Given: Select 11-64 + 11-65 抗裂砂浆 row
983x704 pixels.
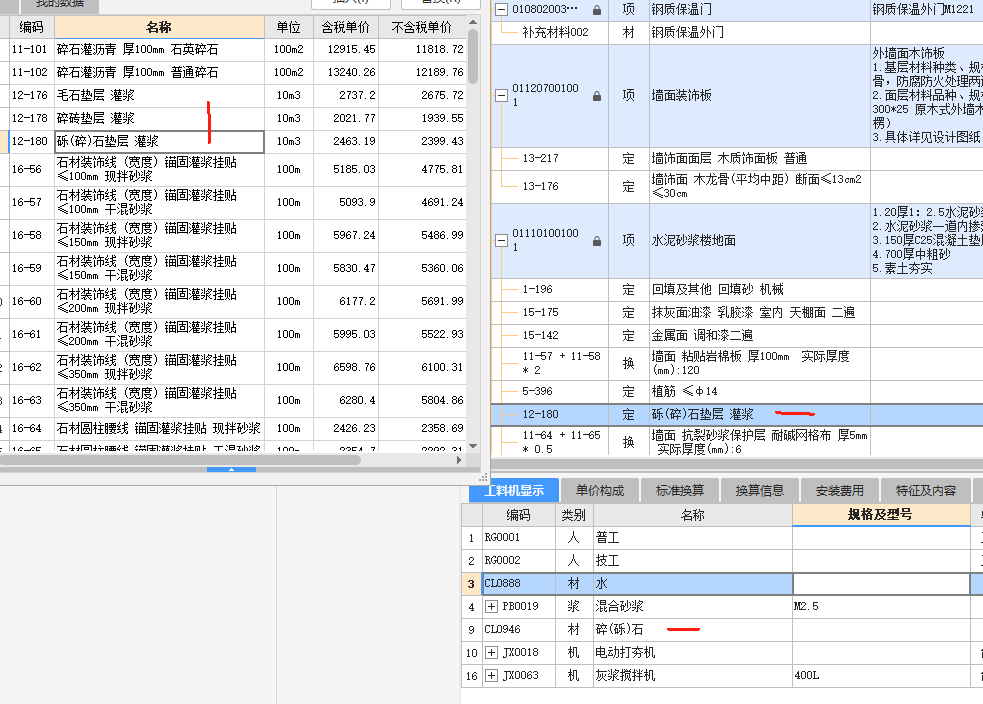Looking at the screenshot, I should (x=737, y=441).
